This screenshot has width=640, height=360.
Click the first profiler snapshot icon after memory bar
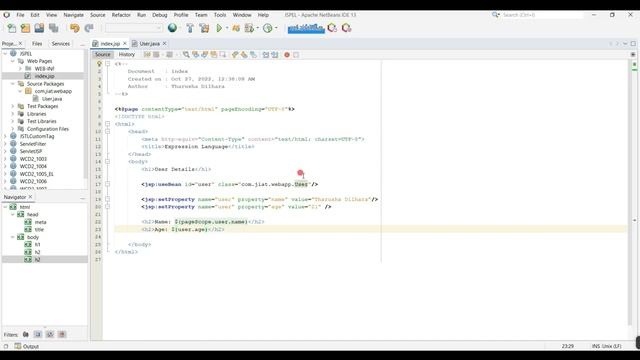pyautogui.click(x=332, y=28)
